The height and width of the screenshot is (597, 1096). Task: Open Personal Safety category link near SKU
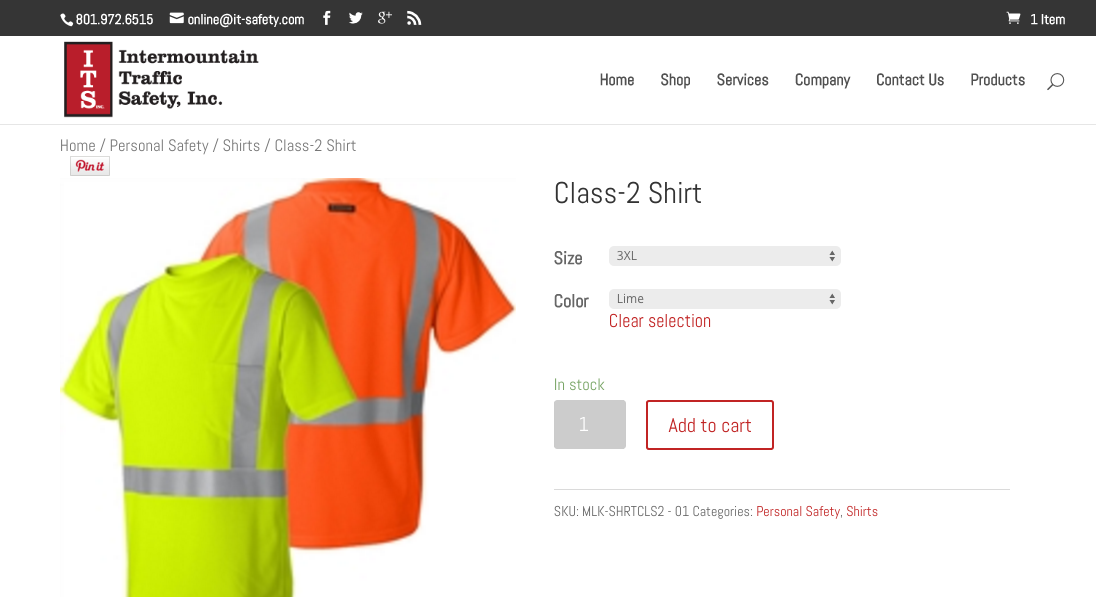798,512
